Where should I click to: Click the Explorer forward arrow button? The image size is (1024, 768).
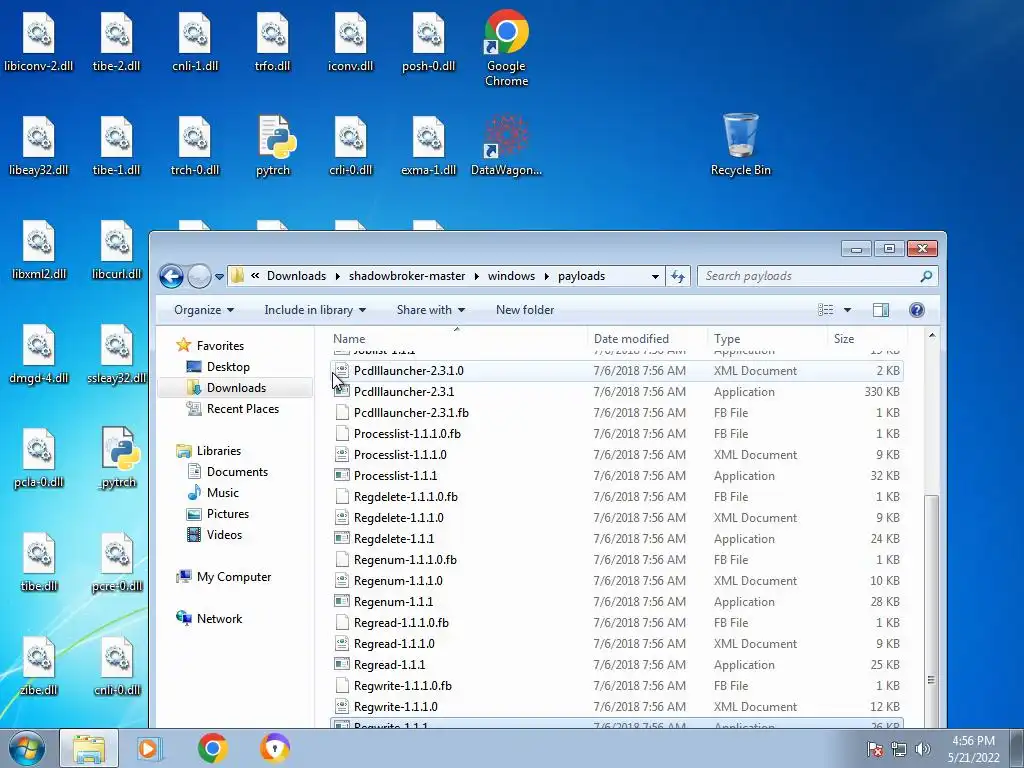(x=199, y=276)
